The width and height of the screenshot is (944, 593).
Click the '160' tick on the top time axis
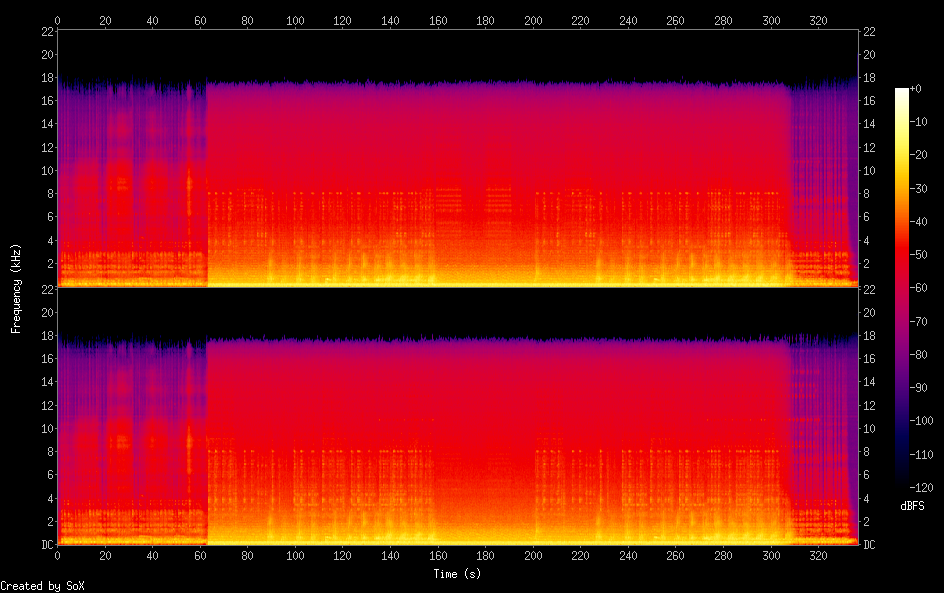438,20
